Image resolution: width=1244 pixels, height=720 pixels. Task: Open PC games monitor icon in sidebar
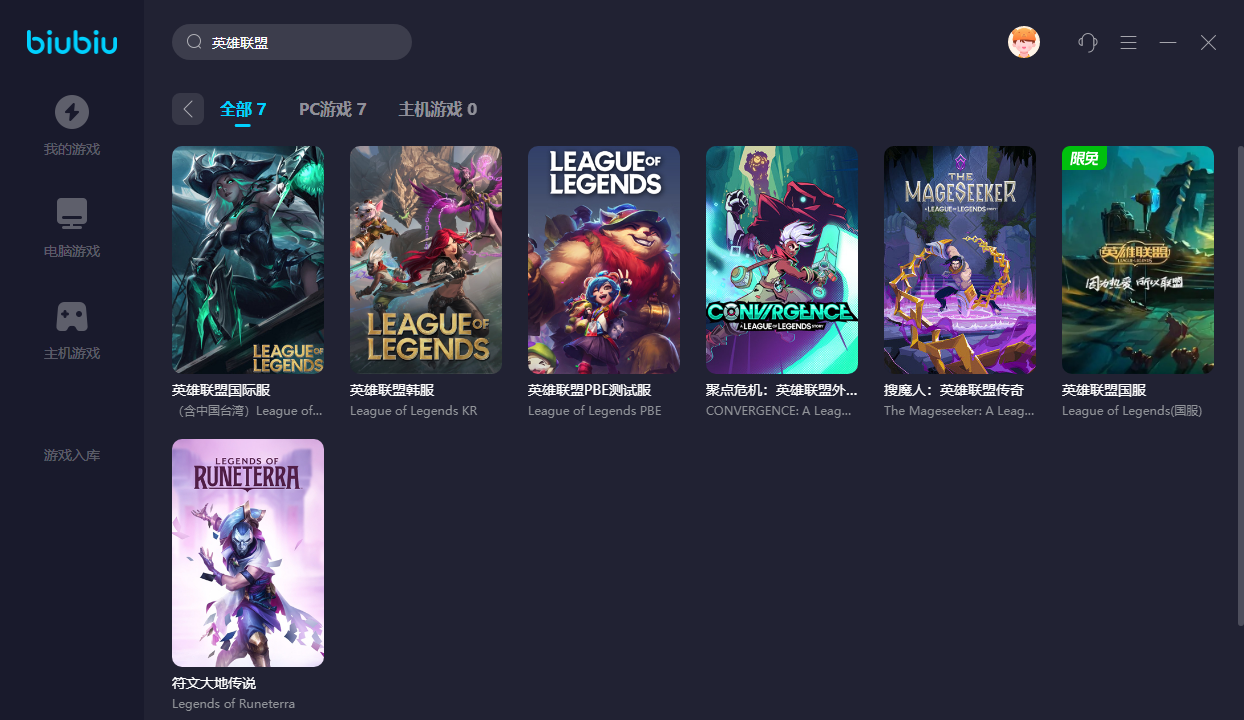tap(71, 214)
